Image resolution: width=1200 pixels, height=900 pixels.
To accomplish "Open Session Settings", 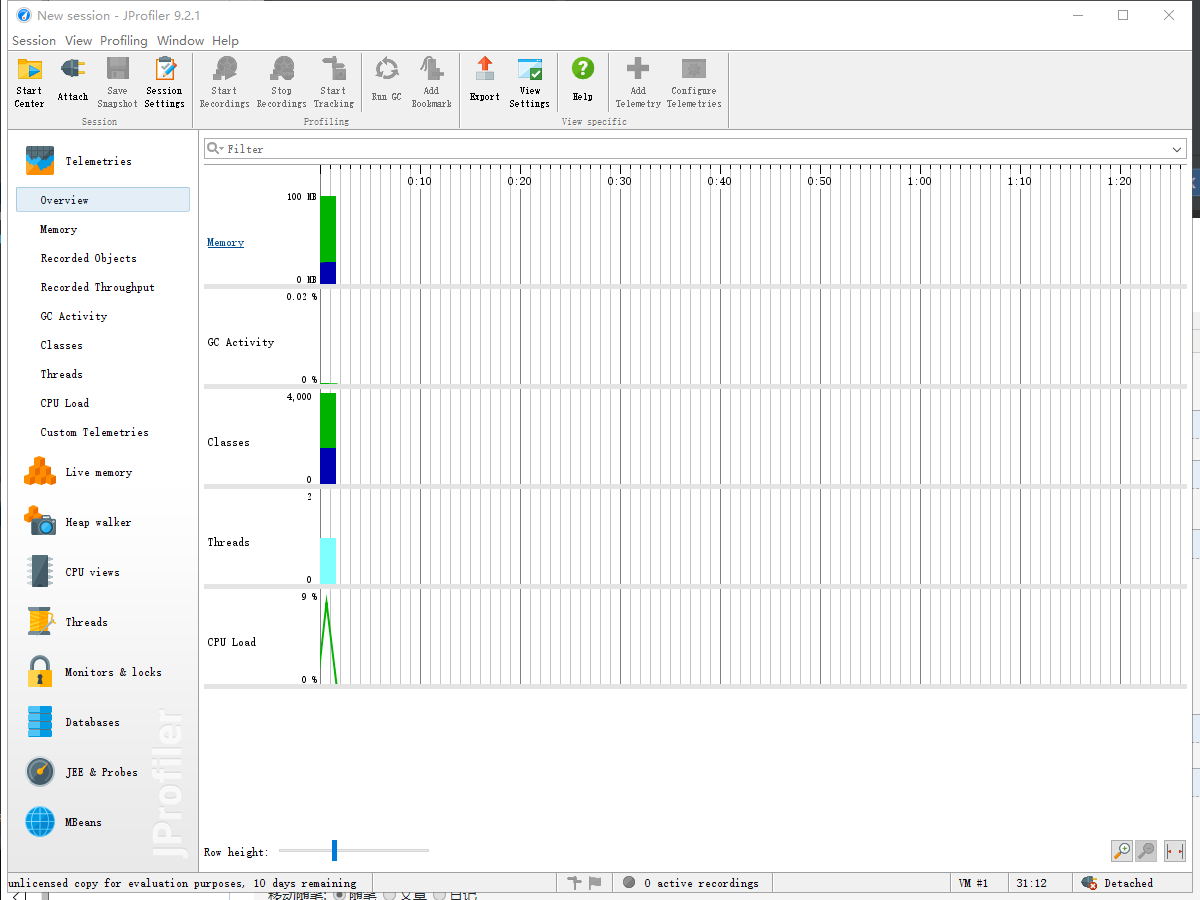I will click(x=165, y=82).
